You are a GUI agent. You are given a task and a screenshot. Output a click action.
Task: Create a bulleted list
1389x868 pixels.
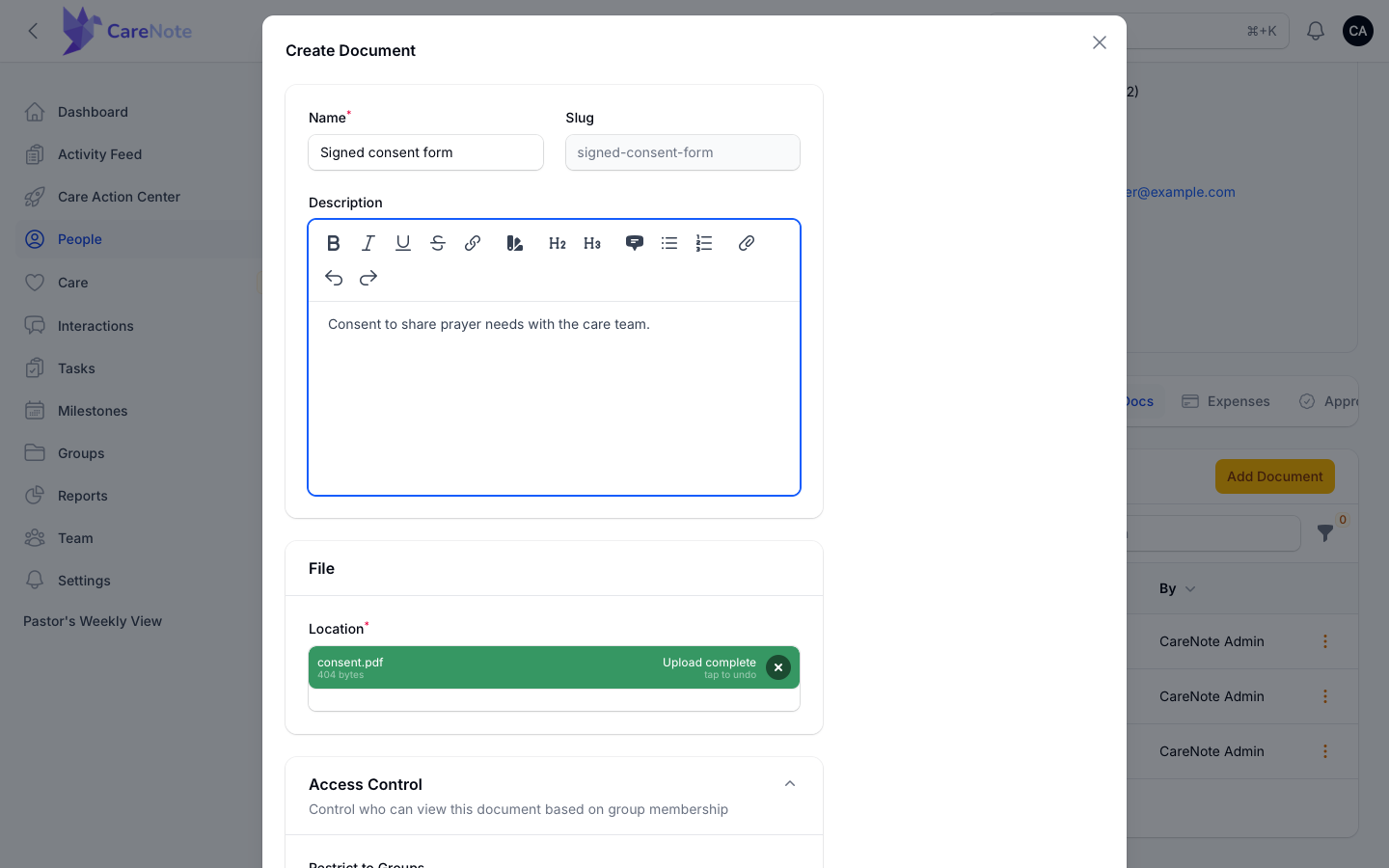[669, 243]
